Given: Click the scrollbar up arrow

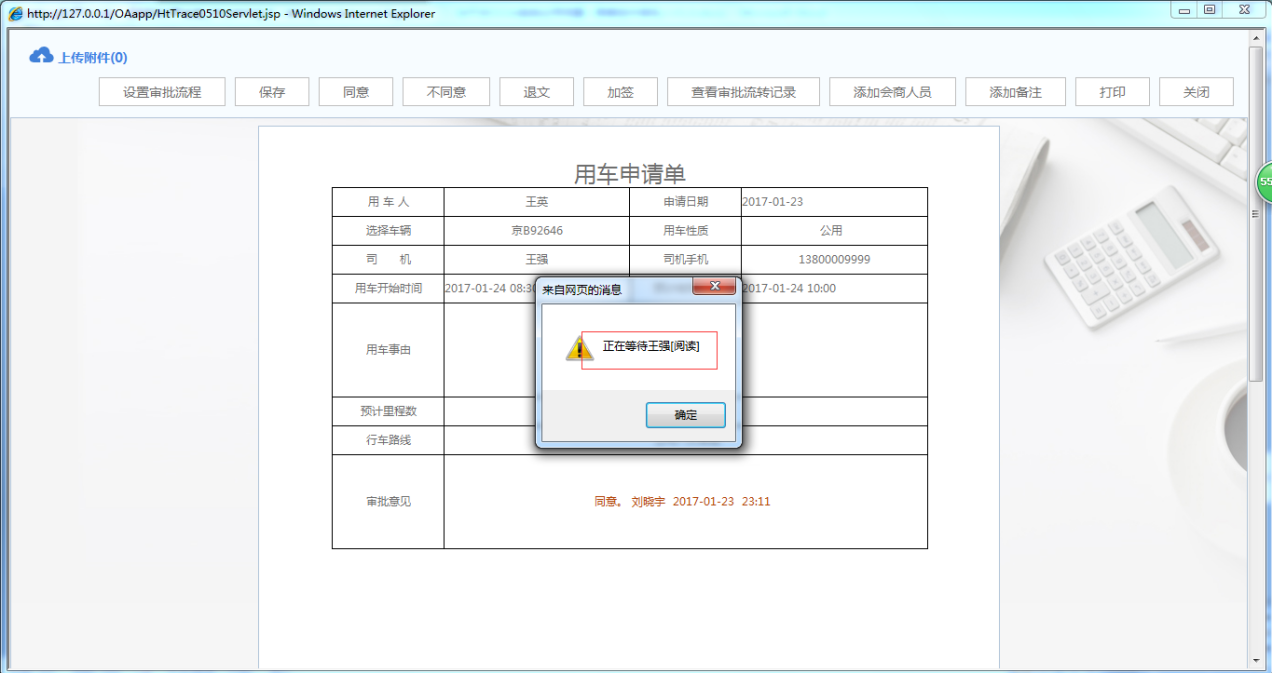Looking at the screenshot, I should [x=1255, y=36].
